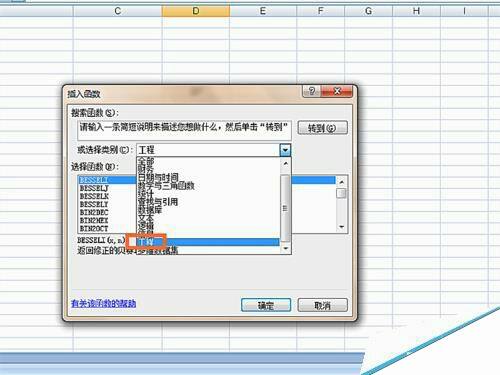The width and height of the screenshot is (500, 375).
Task: Open 有关该函数的帮助 link
Action: (x=103, y=303)
